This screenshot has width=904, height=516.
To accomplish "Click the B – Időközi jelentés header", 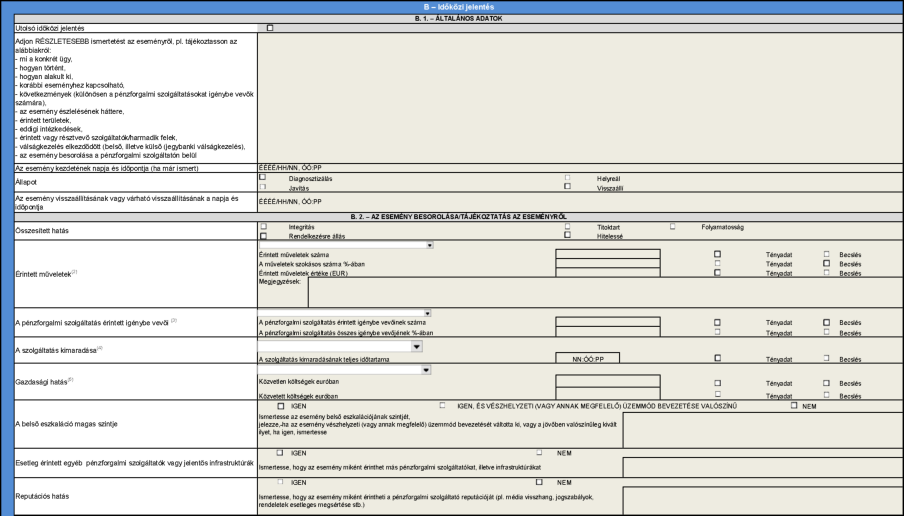I will 458,7.
